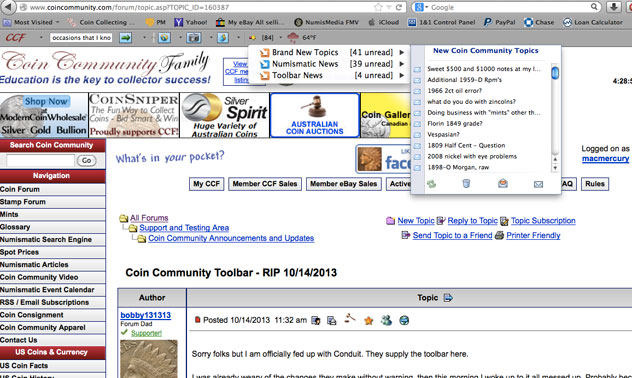Click the orange star icon on the post

click(x=368, y=321)
